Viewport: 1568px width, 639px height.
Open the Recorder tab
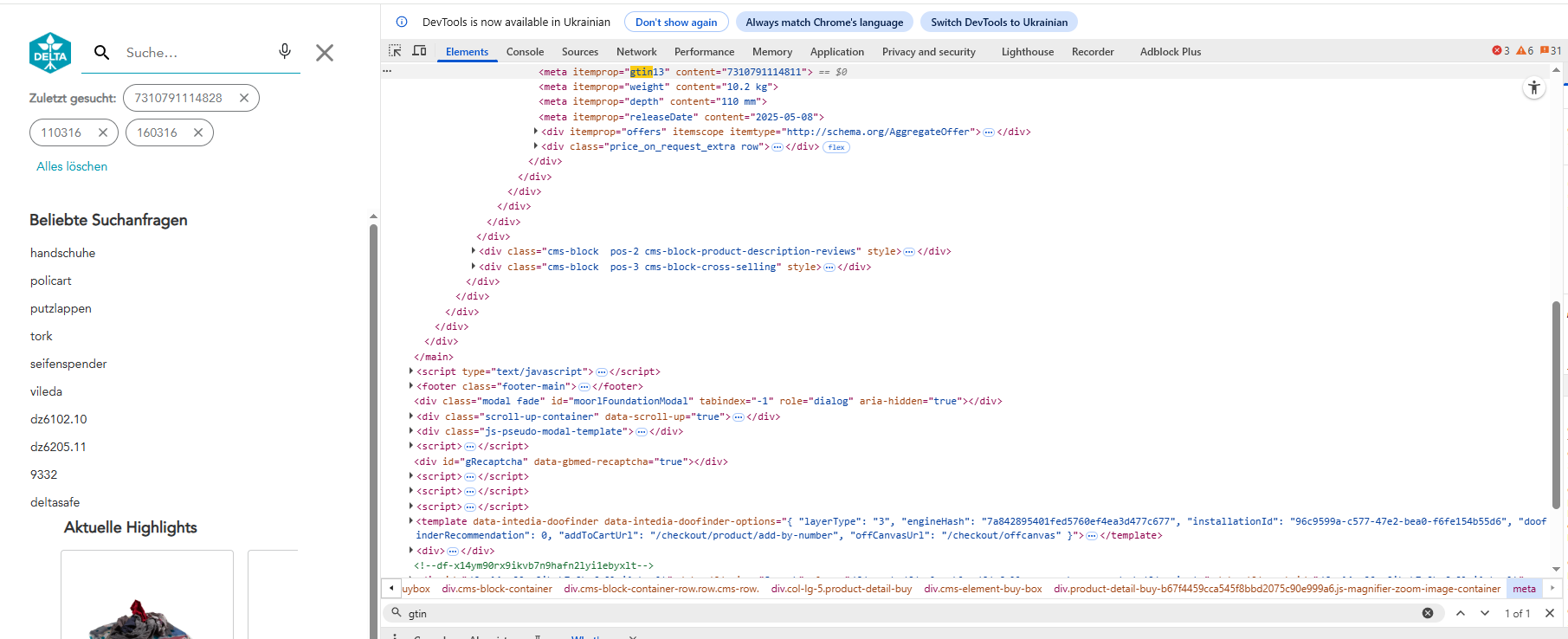coord(1093,52)
